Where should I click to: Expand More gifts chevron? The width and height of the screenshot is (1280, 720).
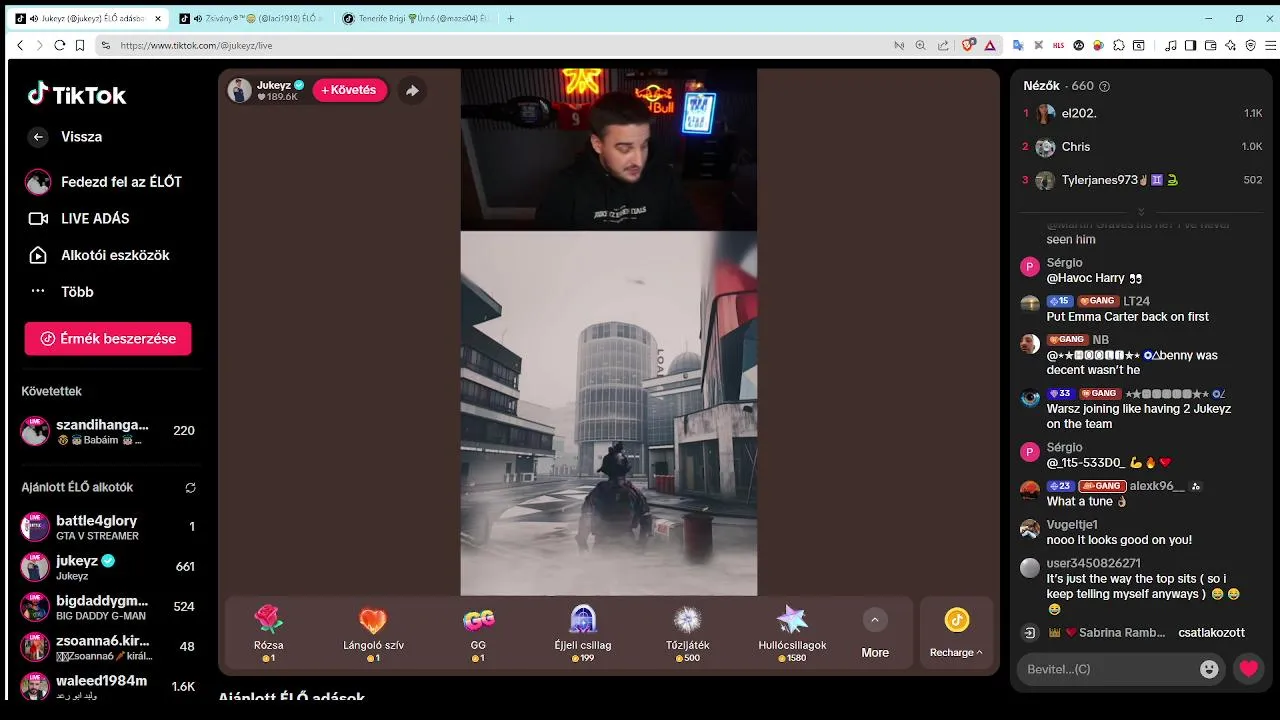coord(875,620)
